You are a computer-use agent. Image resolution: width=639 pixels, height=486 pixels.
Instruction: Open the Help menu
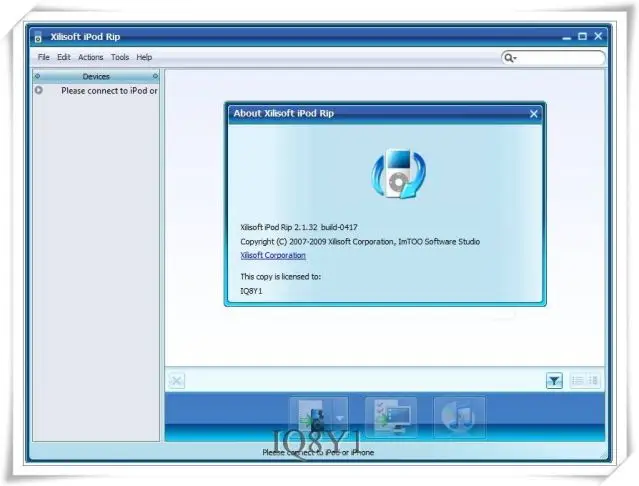point(144,57)
